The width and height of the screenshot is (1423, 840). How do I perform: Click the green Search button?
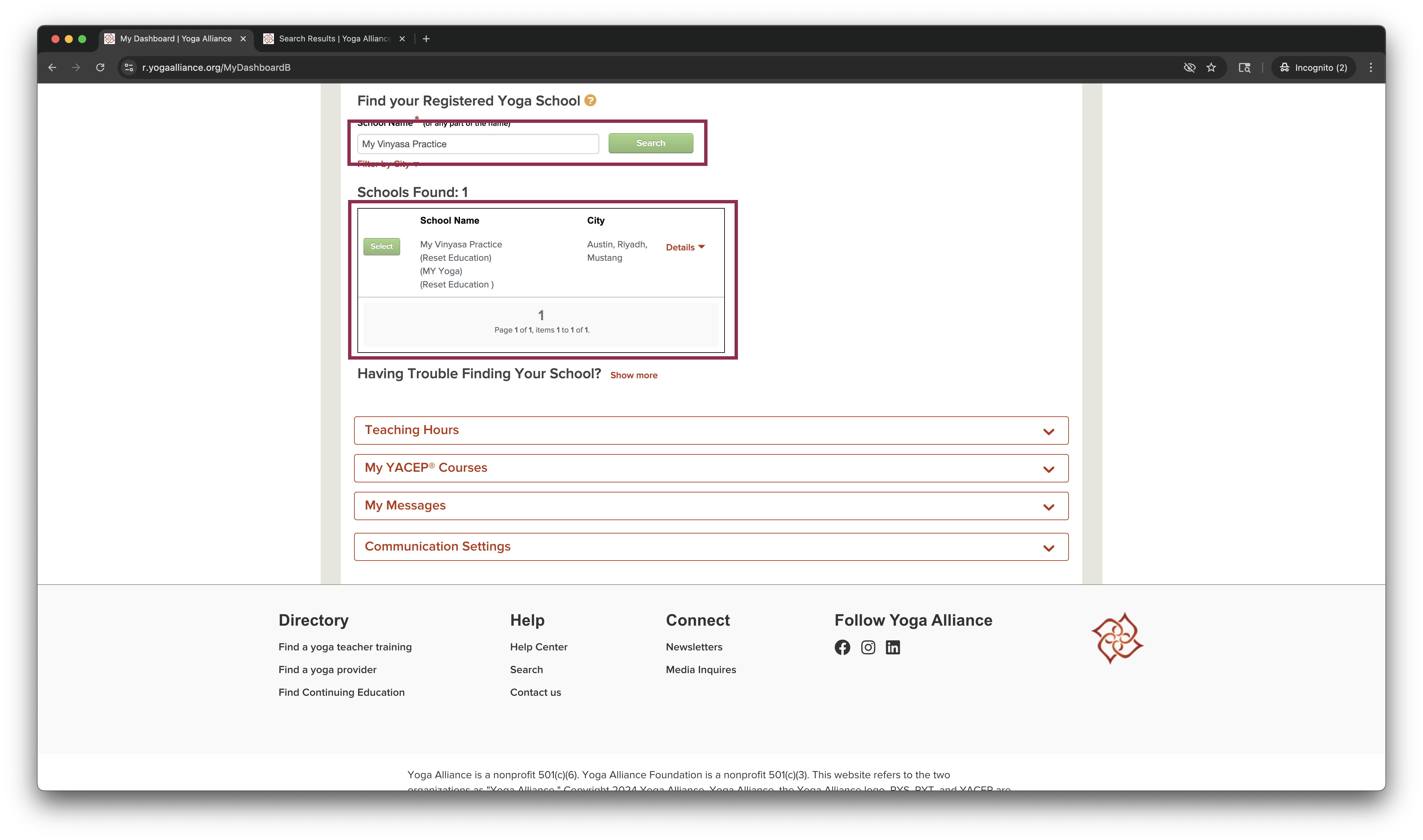coord(651,143)
